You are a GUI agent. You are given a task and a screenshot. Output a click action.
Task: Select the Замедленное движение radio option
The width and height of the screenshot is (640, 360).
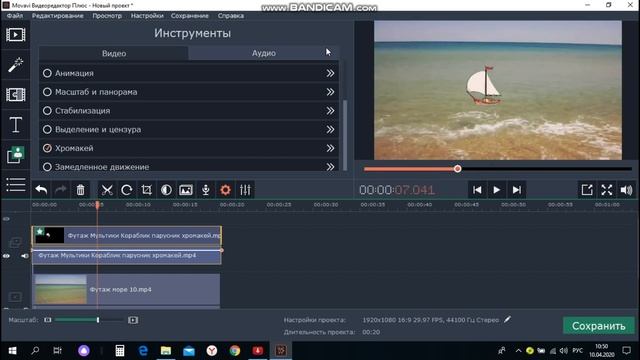[x=47, y=167]
